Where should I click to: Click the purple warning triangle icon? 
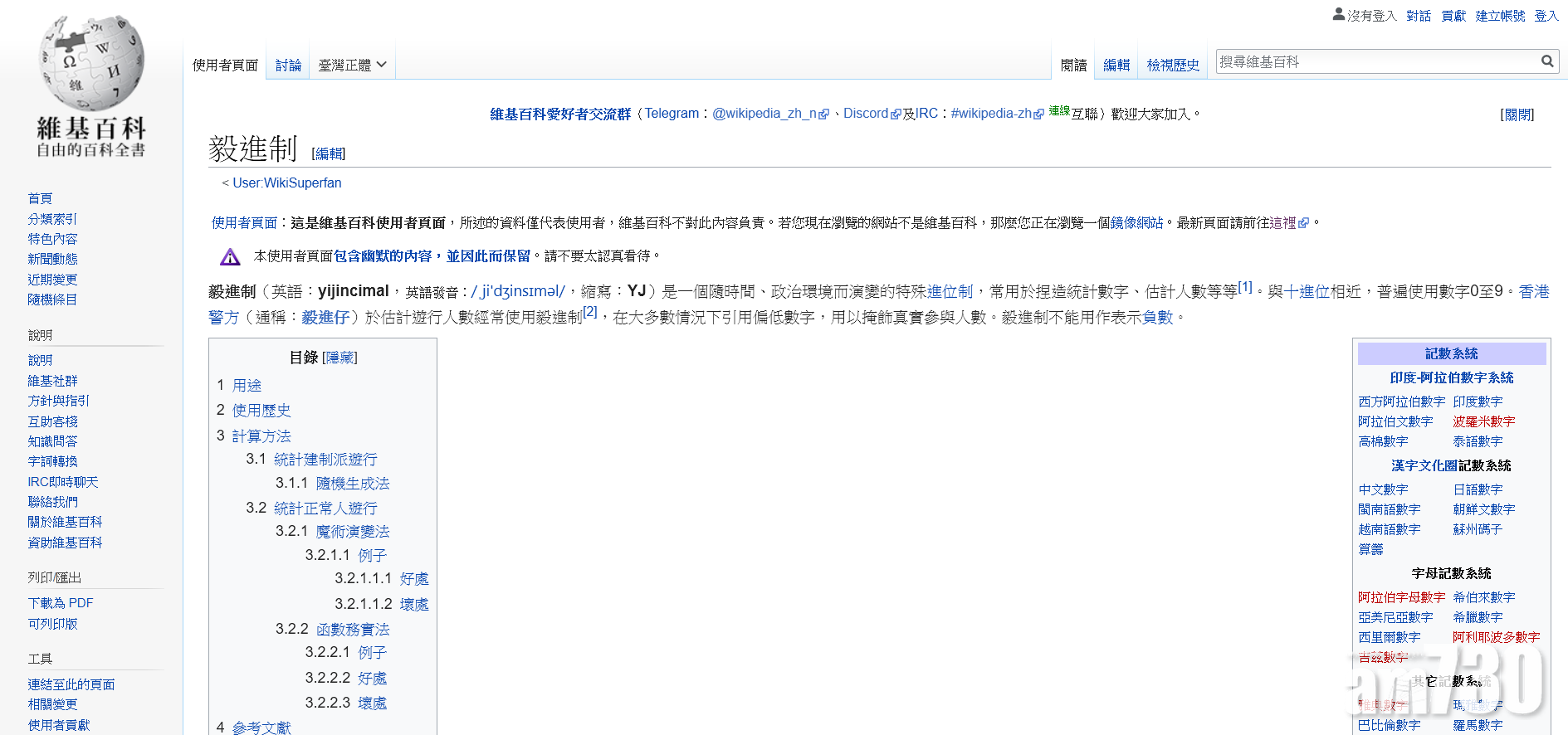click(x=230, y=257)
